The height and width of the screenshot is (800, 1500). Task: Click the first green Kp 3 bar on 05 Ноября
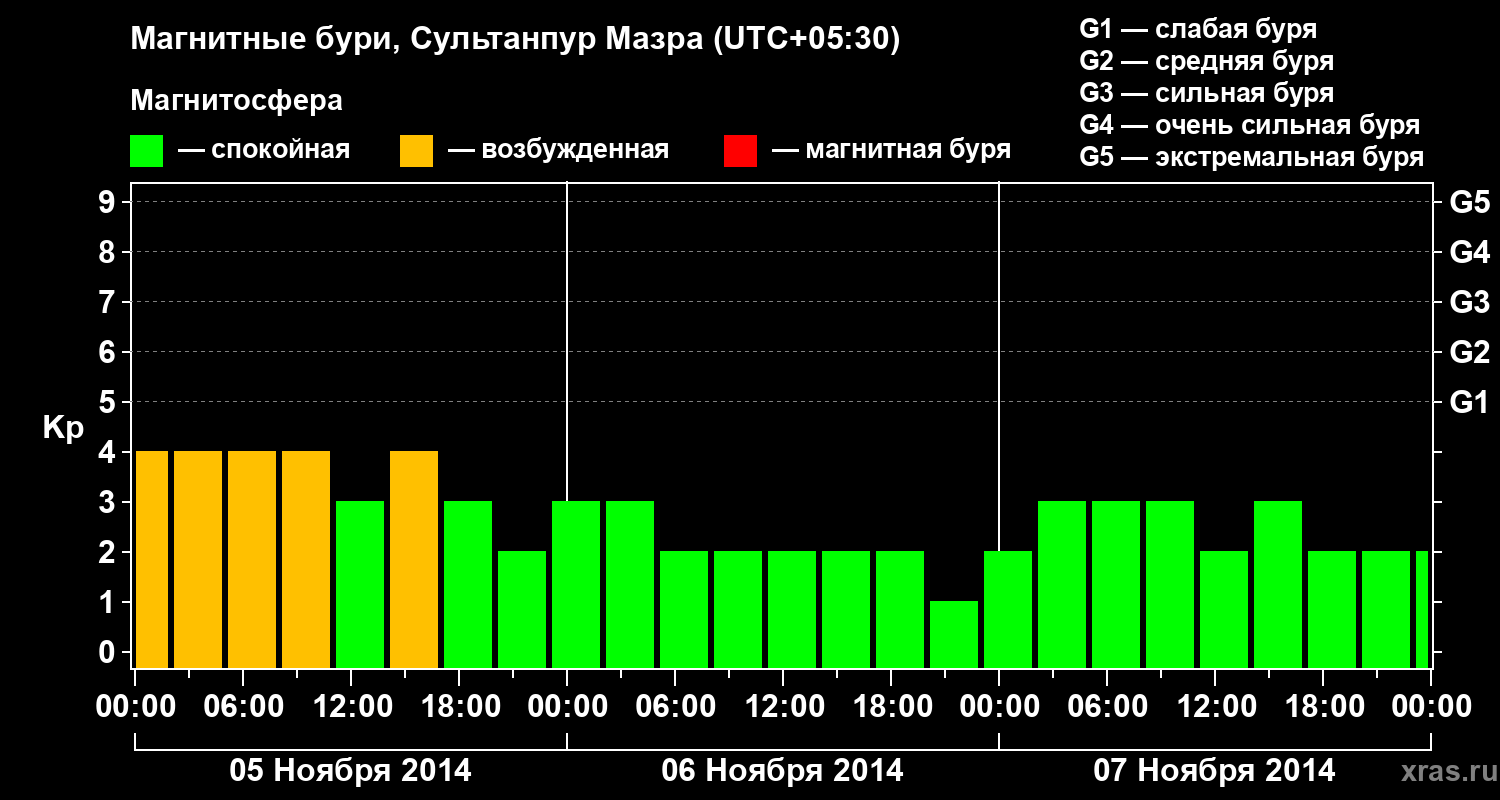(x=360, y=584)
